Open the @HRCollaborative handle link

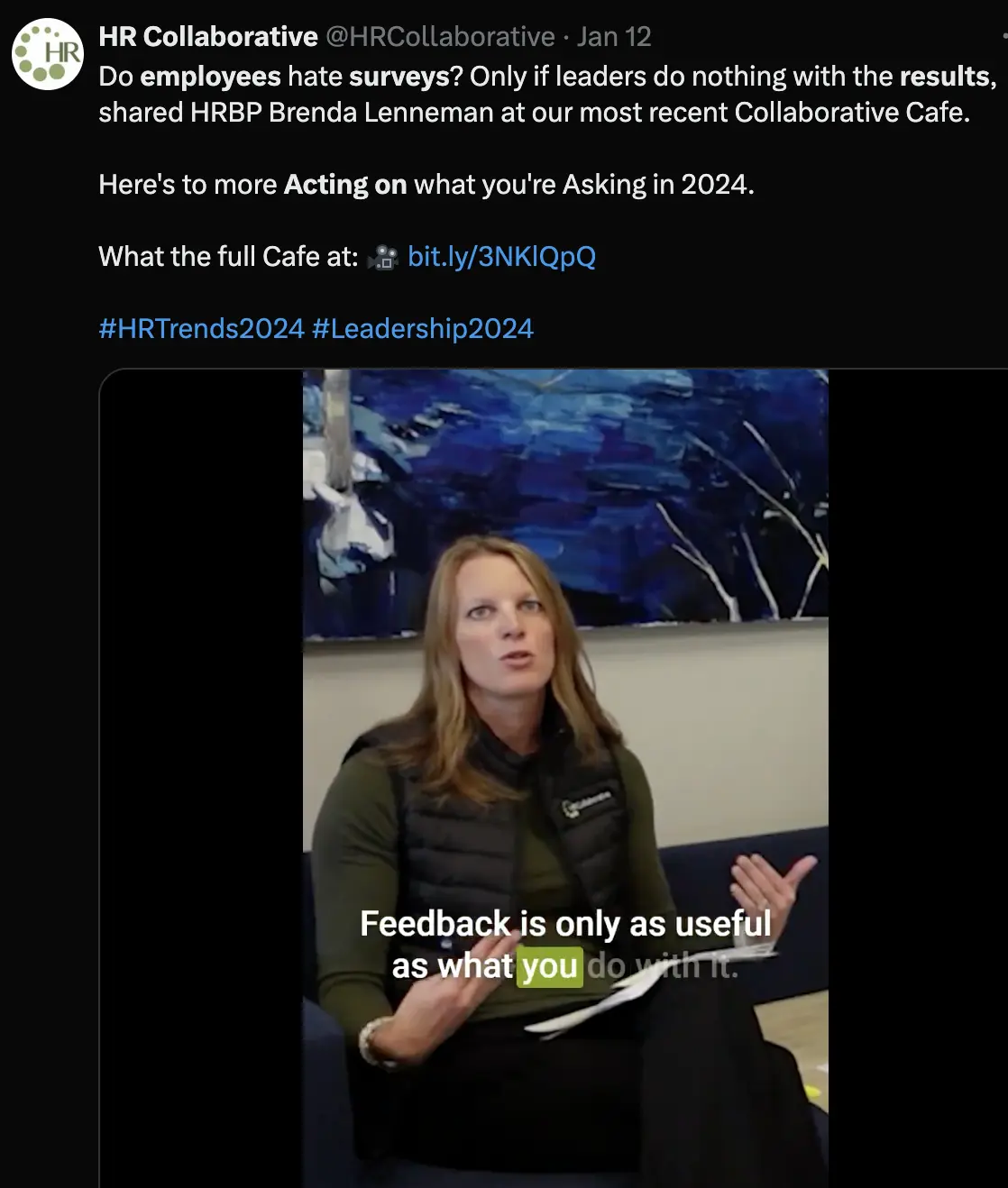click(439, 37)
